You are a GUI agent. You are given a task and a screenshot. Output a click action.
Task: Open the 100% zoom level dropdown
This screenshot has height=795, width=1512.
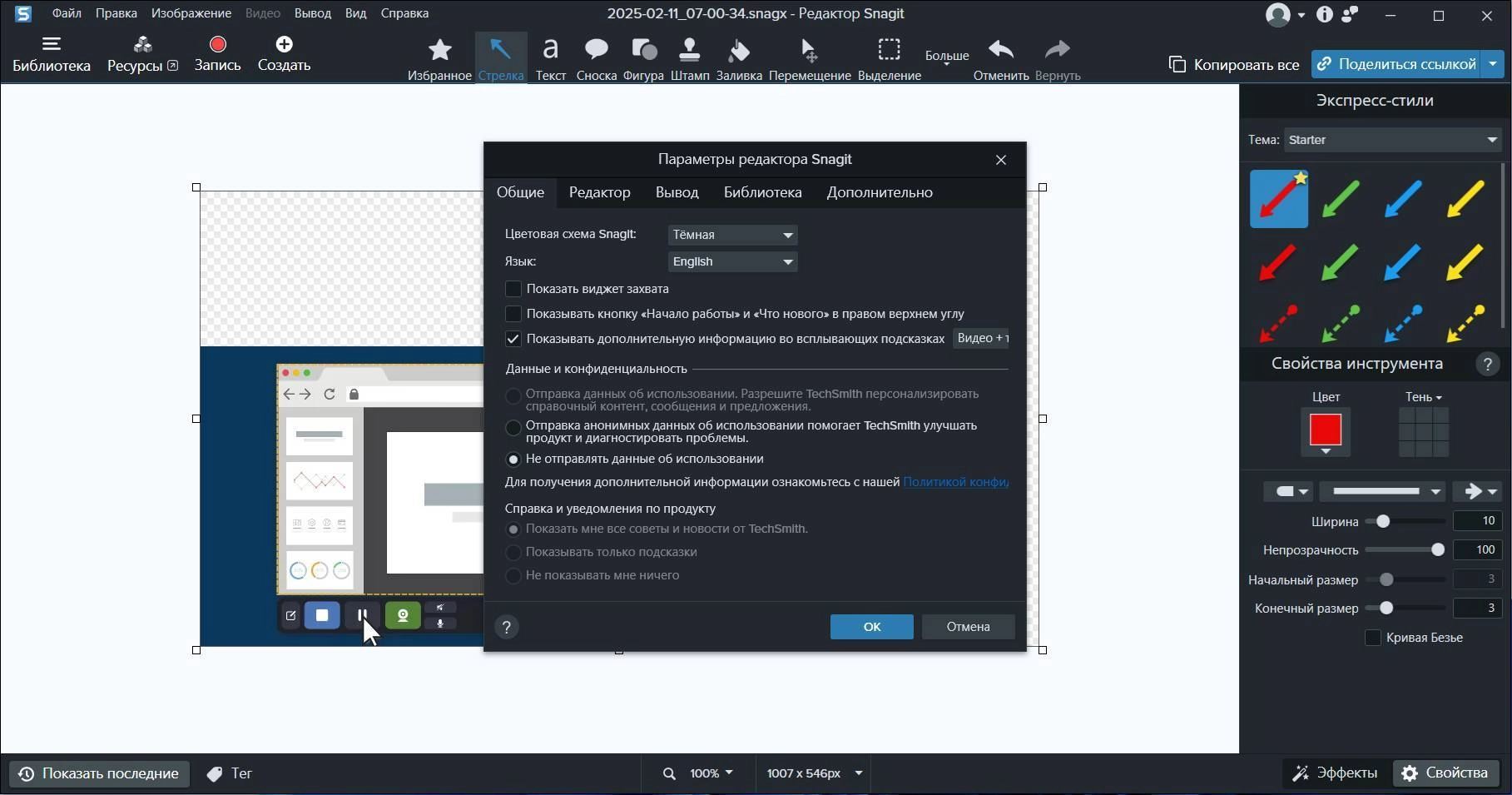(711, 773)
